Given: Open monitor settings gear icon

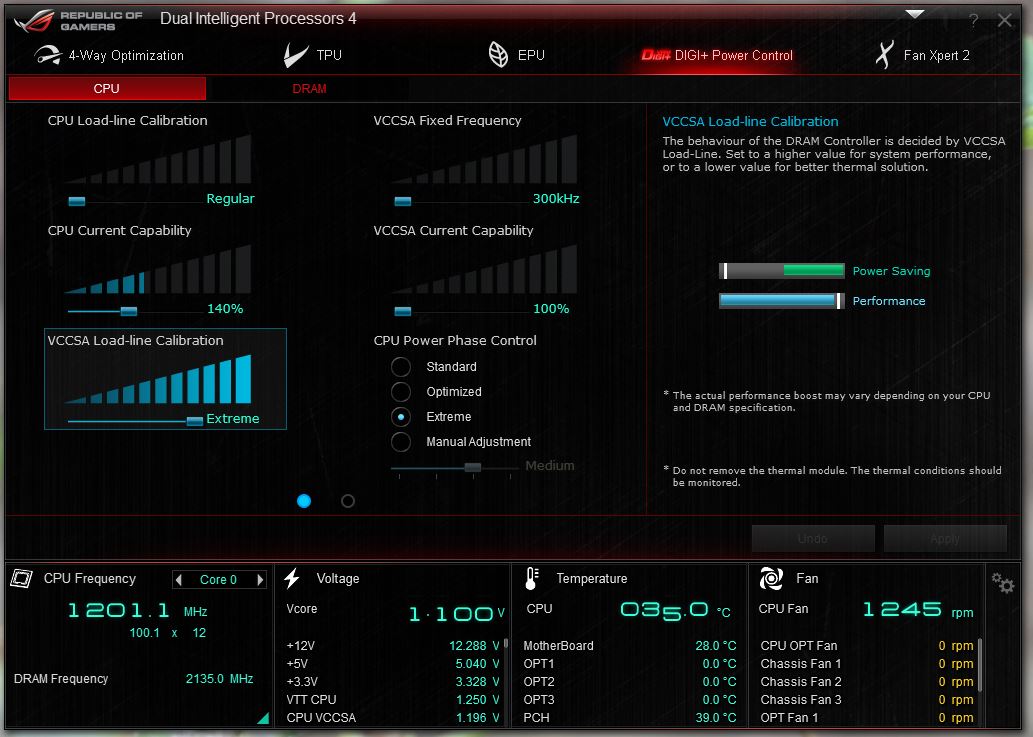Looking at the screenshot, I should click(x=1003, y=582).
